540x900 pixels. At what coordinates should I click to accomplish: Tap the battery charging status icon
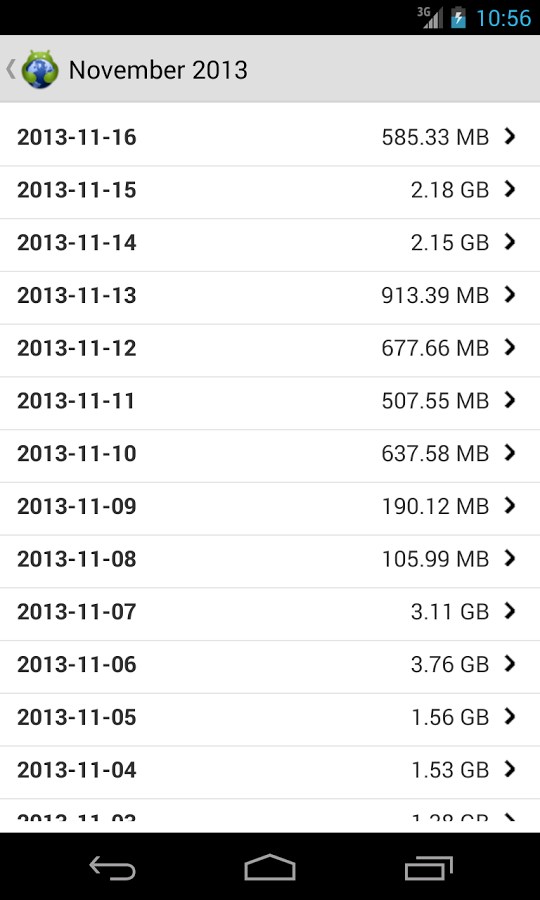coord(459,18)
